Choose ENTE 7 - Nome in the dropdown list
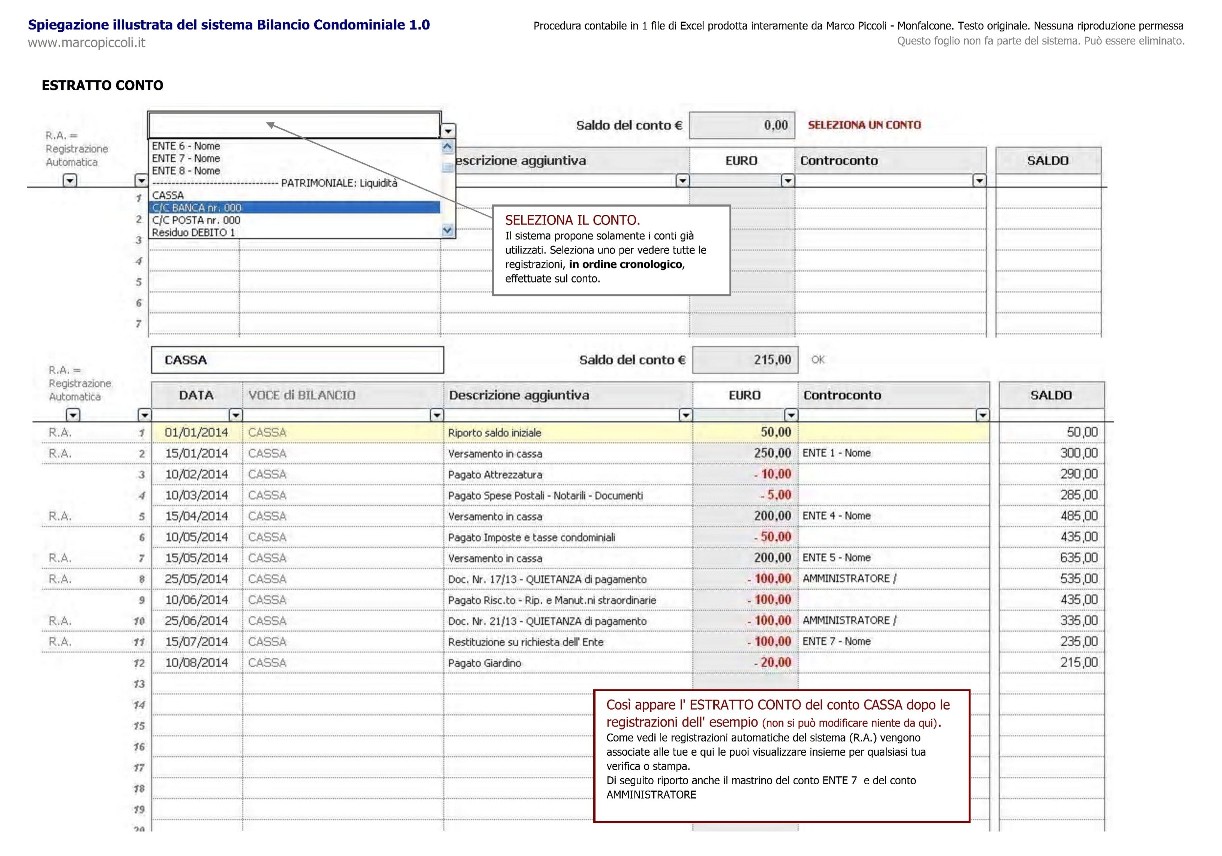 pyautogui.click(x=294, y=158)
